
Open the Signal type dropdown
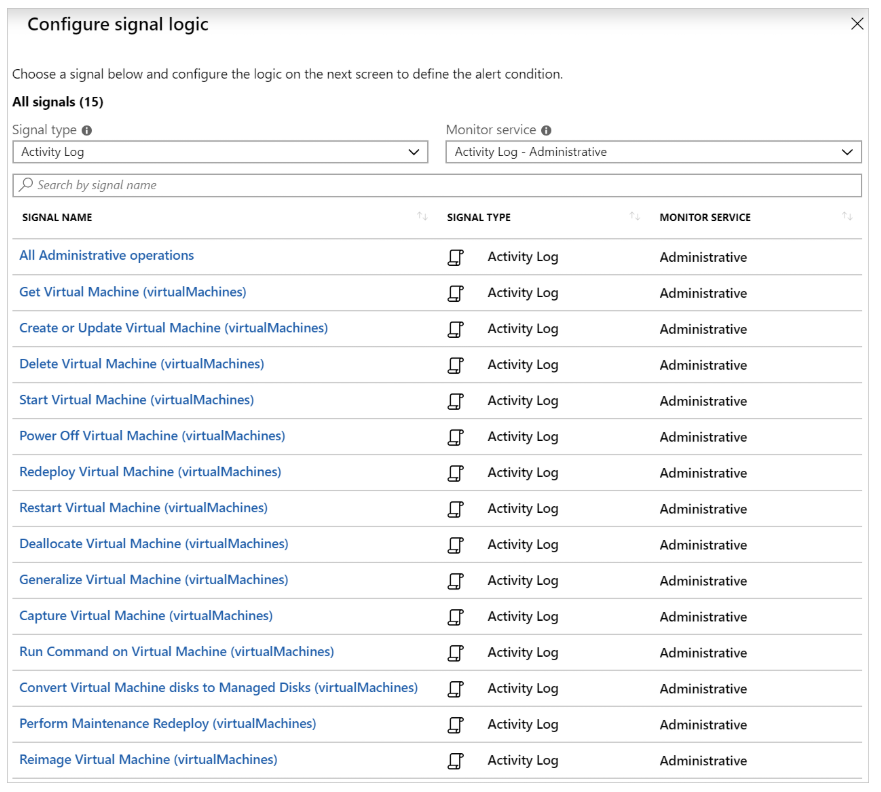pyautogui.click(x=220, y=152)
